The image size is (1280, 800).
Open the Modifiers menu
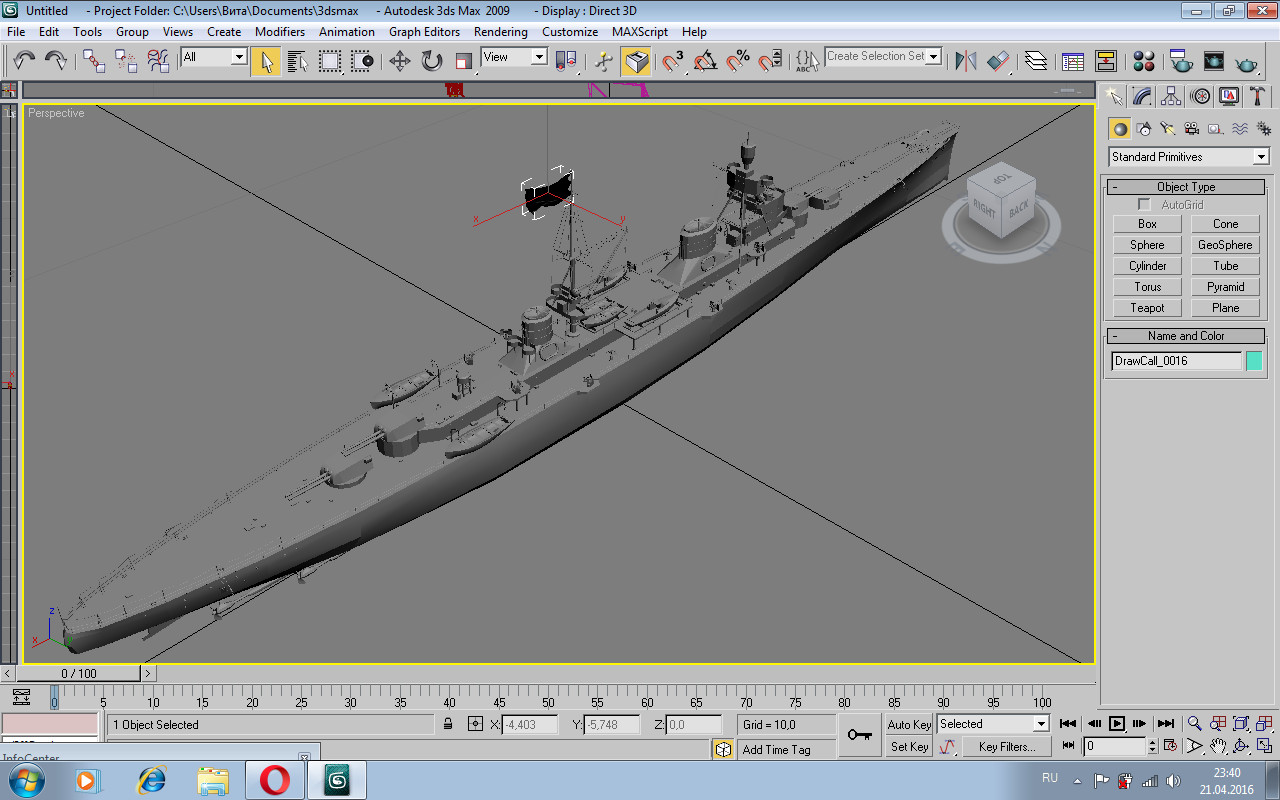click(280, 32)
